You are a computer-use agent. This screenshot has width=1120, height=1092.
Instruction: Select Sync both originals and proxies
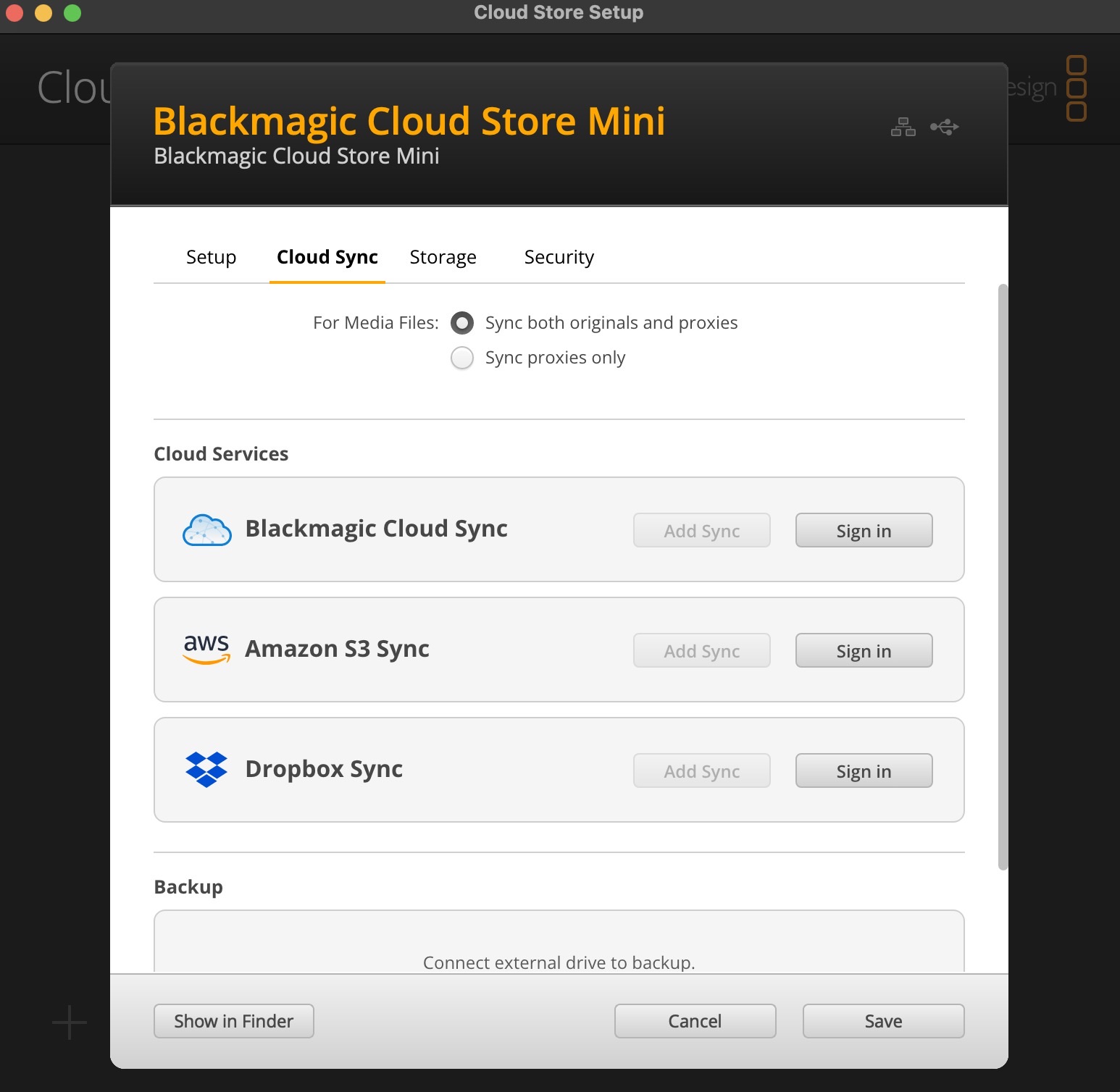point(462,323)
